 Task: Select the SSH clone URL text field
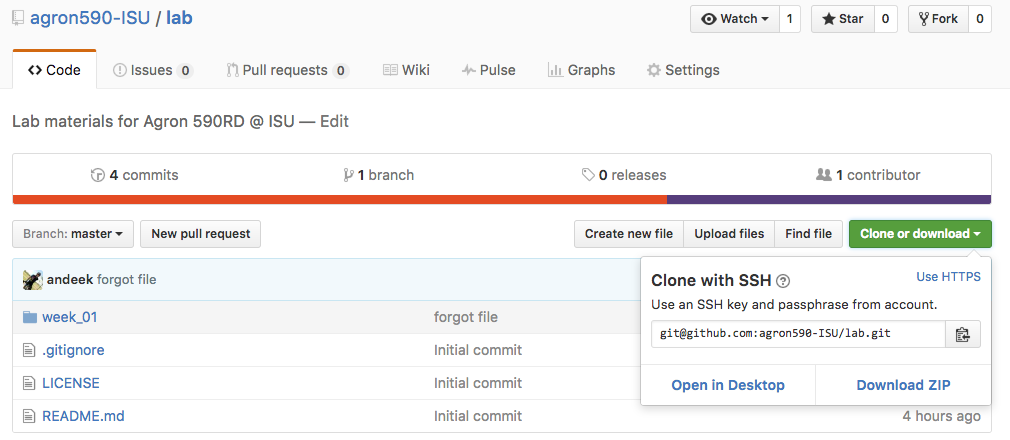point(798,334)
